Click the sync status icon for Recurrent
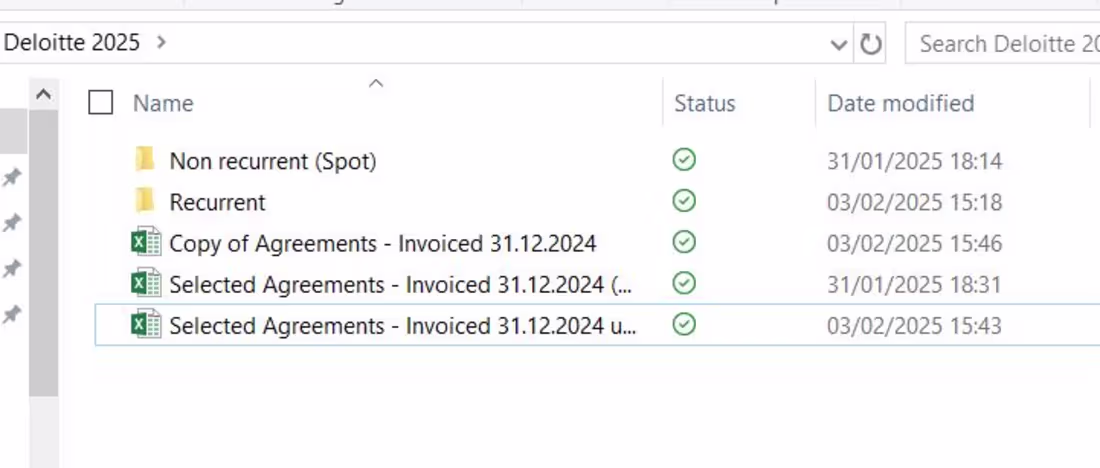This screenshot has height=468, width=1100. 684,201
